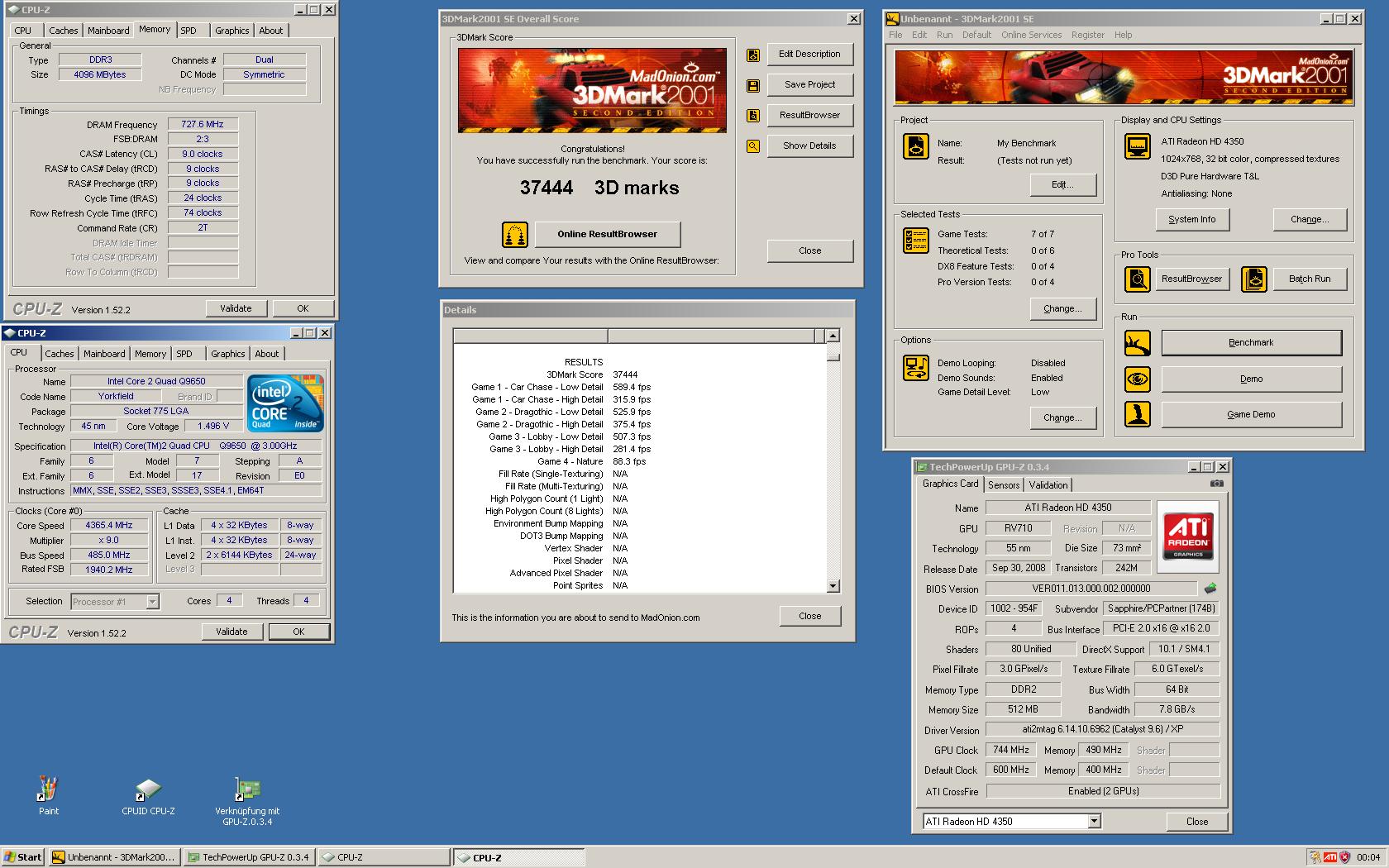Click the Demo button
Viewport: 1389px width, 868px height.
(1252, 379)
